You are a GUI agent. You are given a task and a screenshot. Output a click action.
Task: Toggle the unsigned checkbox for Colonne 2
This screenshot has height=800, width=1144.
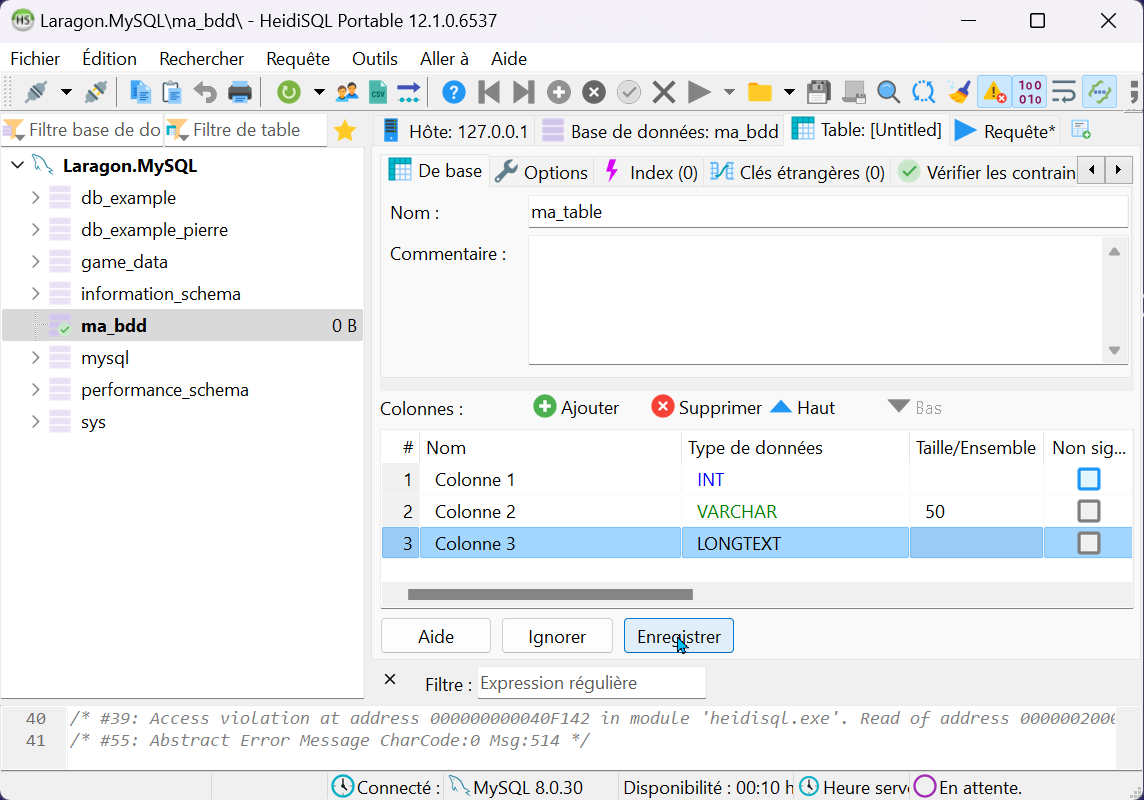click(x=1088, y=512)
